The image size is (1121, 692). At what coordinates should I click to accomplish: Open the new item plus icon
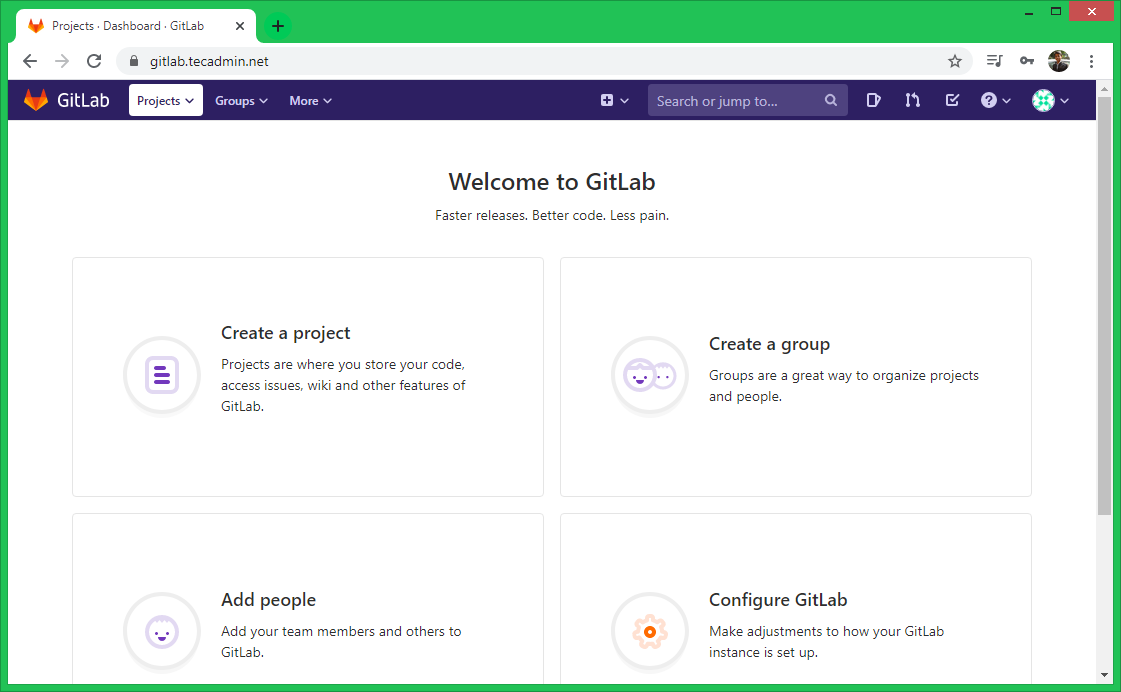tap(606, 101)
